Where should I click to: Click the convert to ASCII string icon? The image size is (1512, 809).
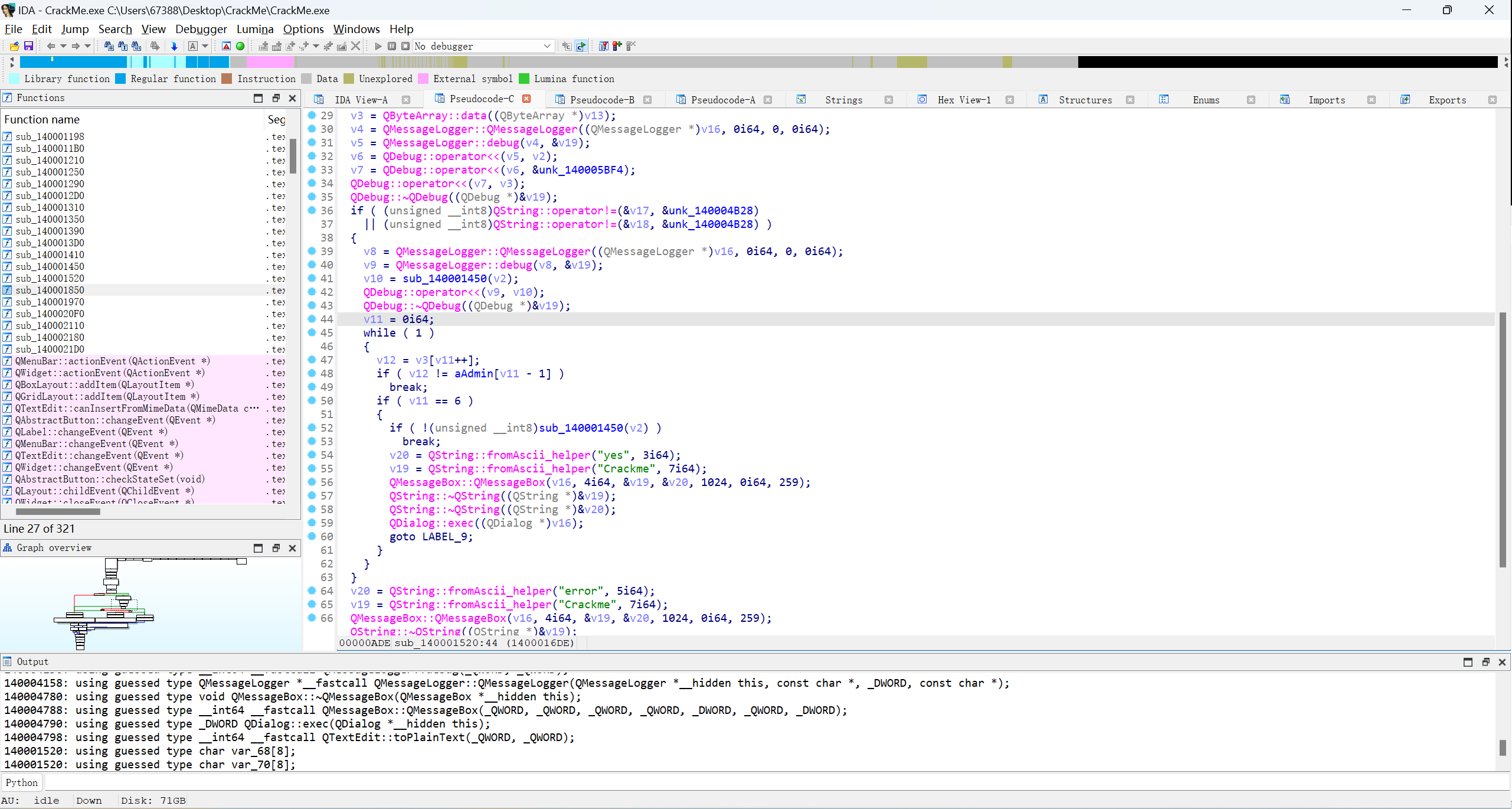point(290,46)
